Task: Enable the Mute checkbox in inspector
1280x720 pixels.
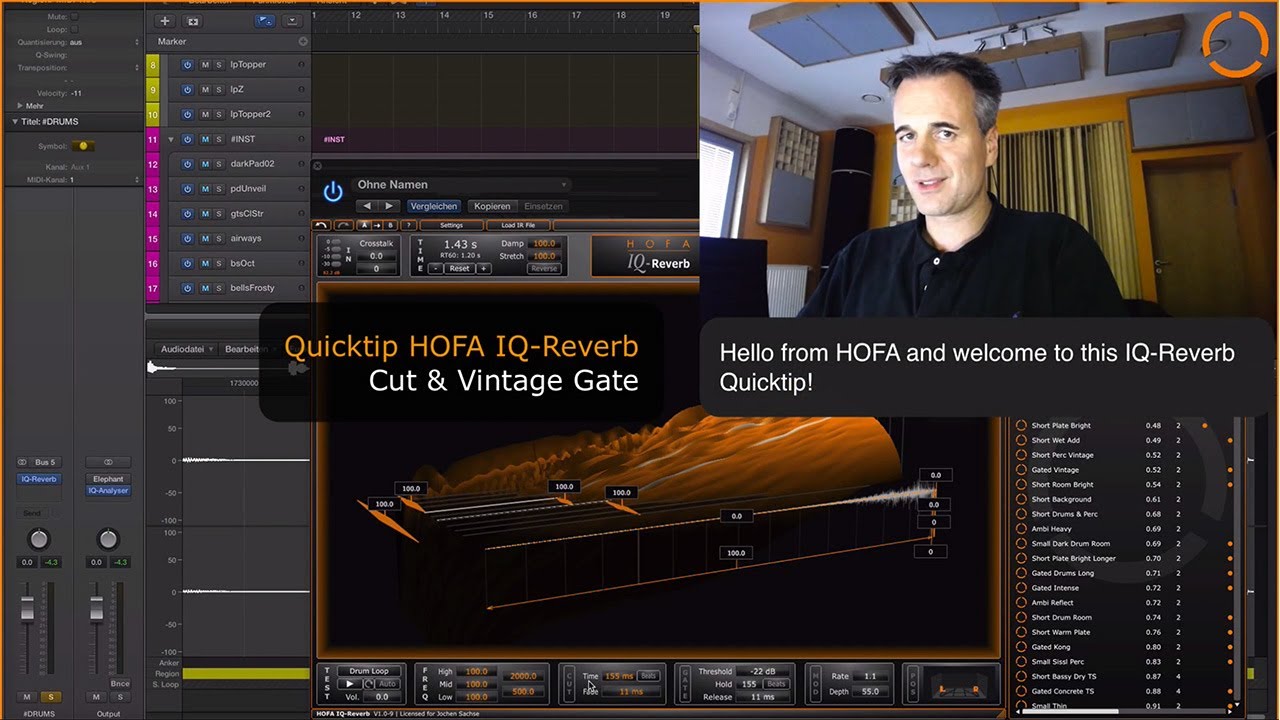Action: pos(73,17)
